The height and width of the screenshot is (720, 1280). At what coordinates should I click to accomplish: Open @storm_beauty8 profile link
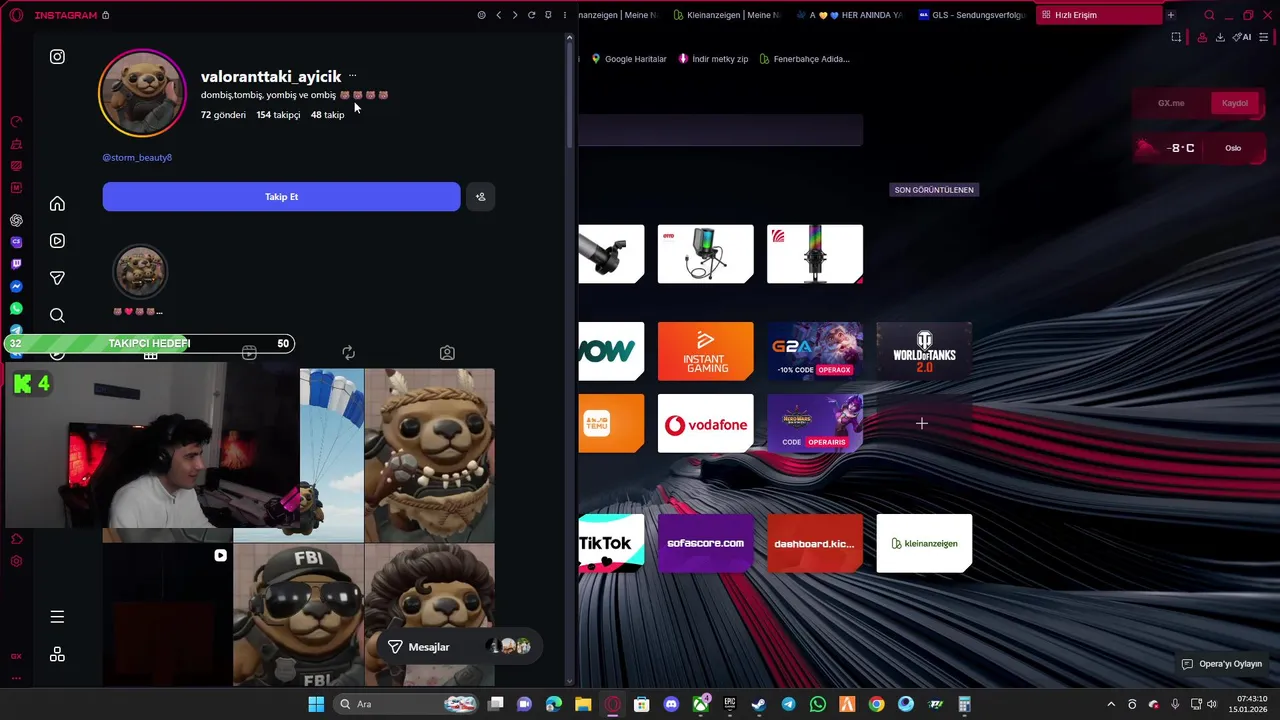pyautogui.click(x=137, y=158)
